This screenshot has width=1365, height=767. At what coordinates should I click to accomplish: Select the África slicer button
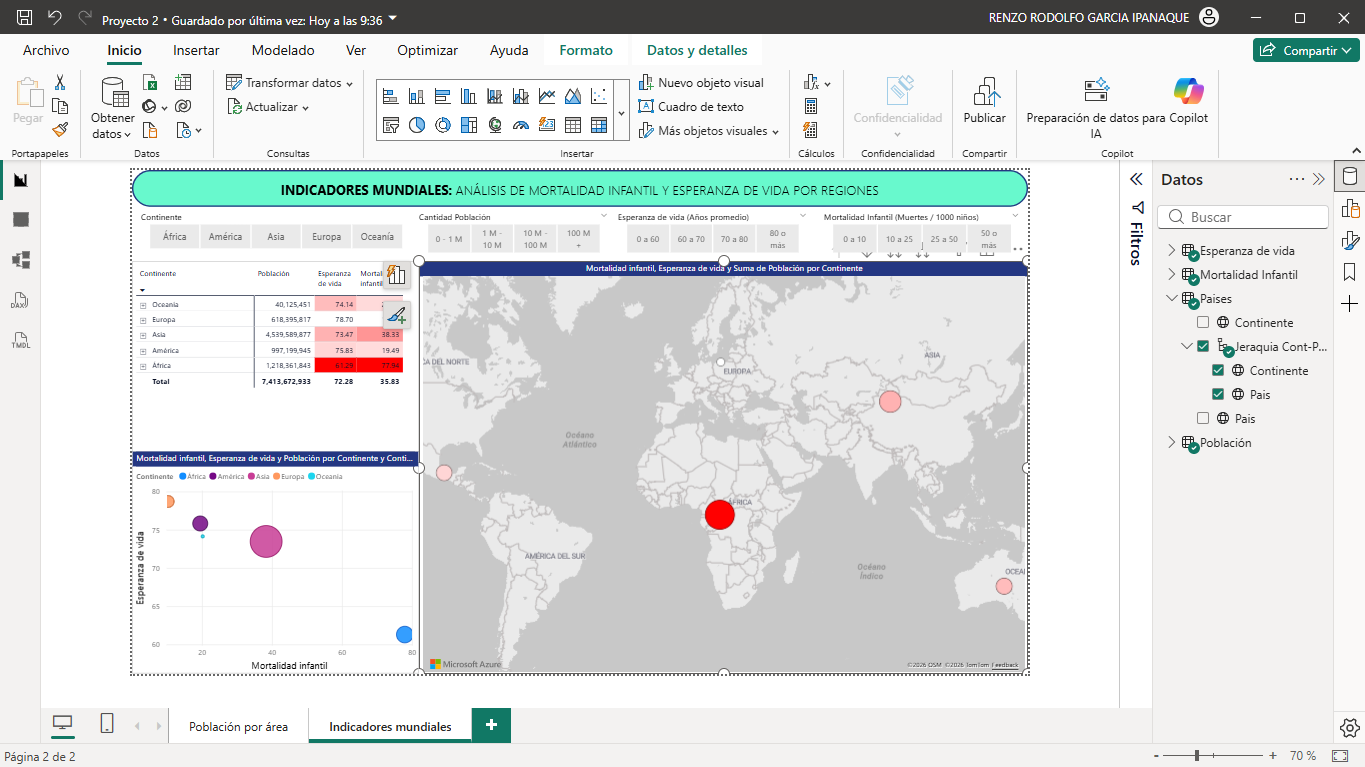[x=175, y=237]
